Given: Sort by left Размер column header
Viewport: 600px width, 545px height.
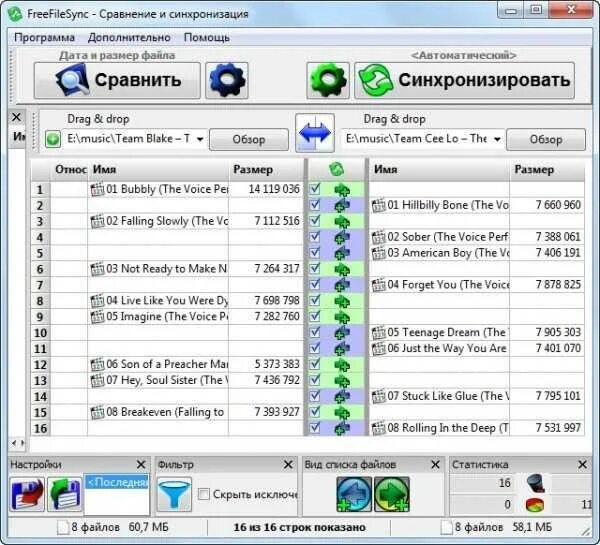Looking at the screenshot, I should 266,170.
